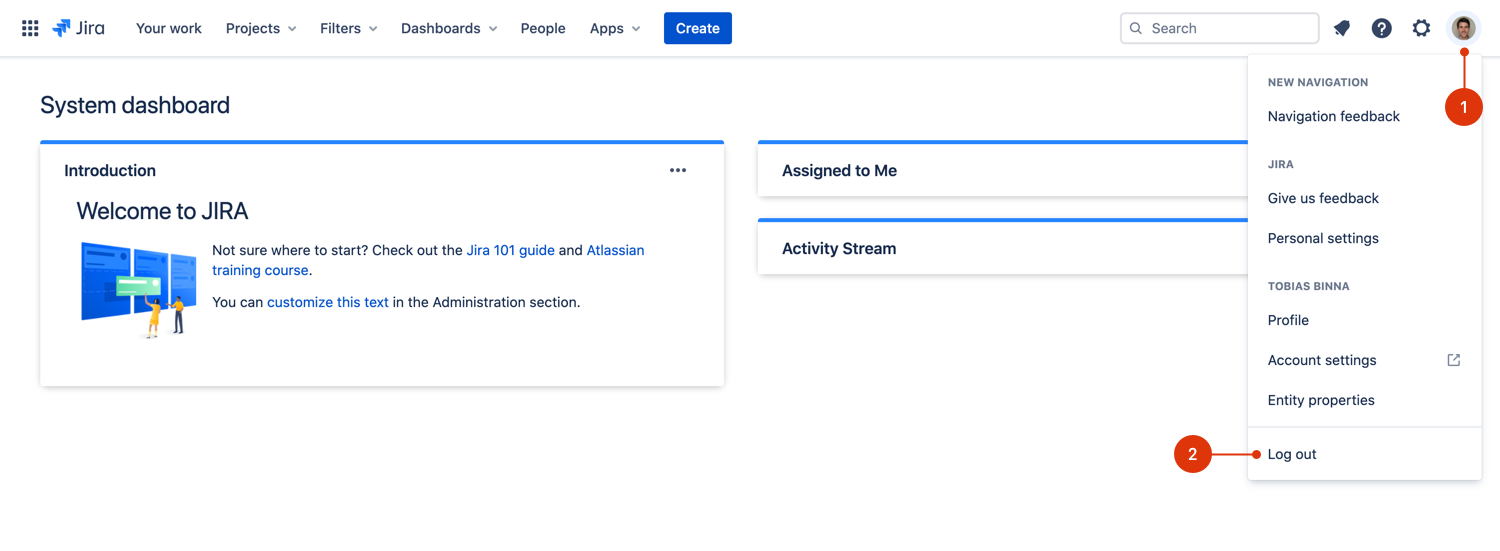Choose Personal settings in menu

(x=1323, y=238)
